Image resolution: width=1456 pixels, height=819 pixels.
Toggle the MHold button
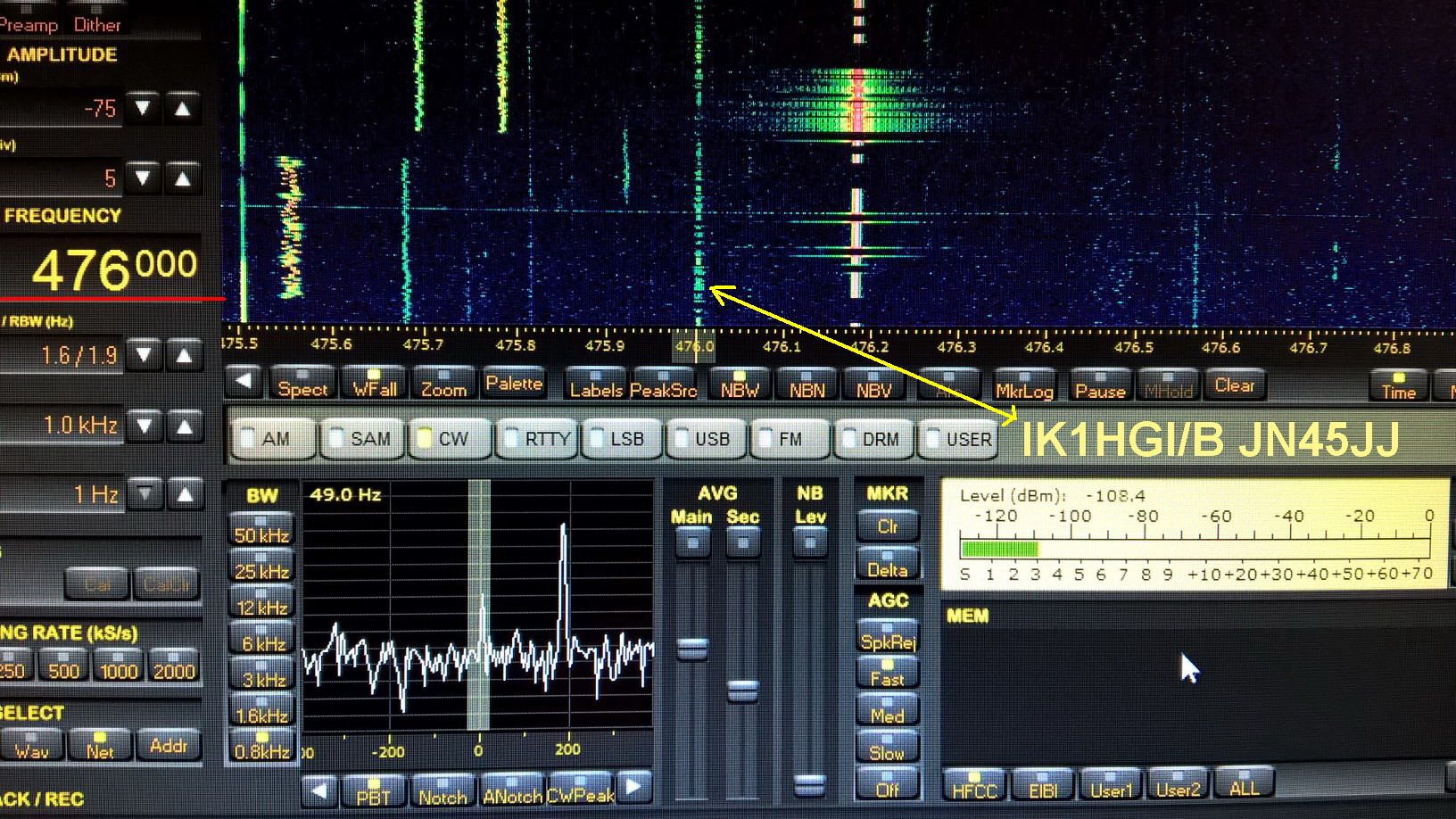click(1169, 385)
